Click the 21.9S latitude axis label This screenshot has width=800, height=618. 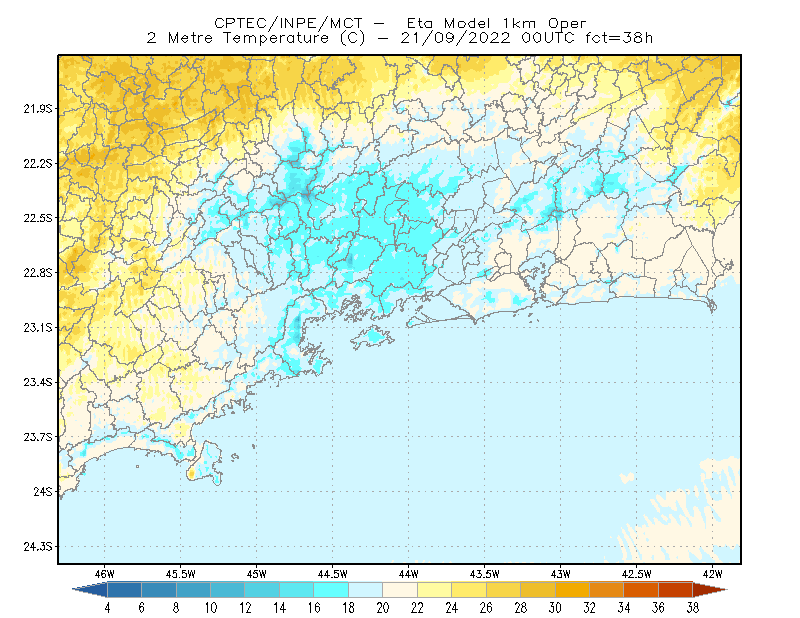pos(38,109)
